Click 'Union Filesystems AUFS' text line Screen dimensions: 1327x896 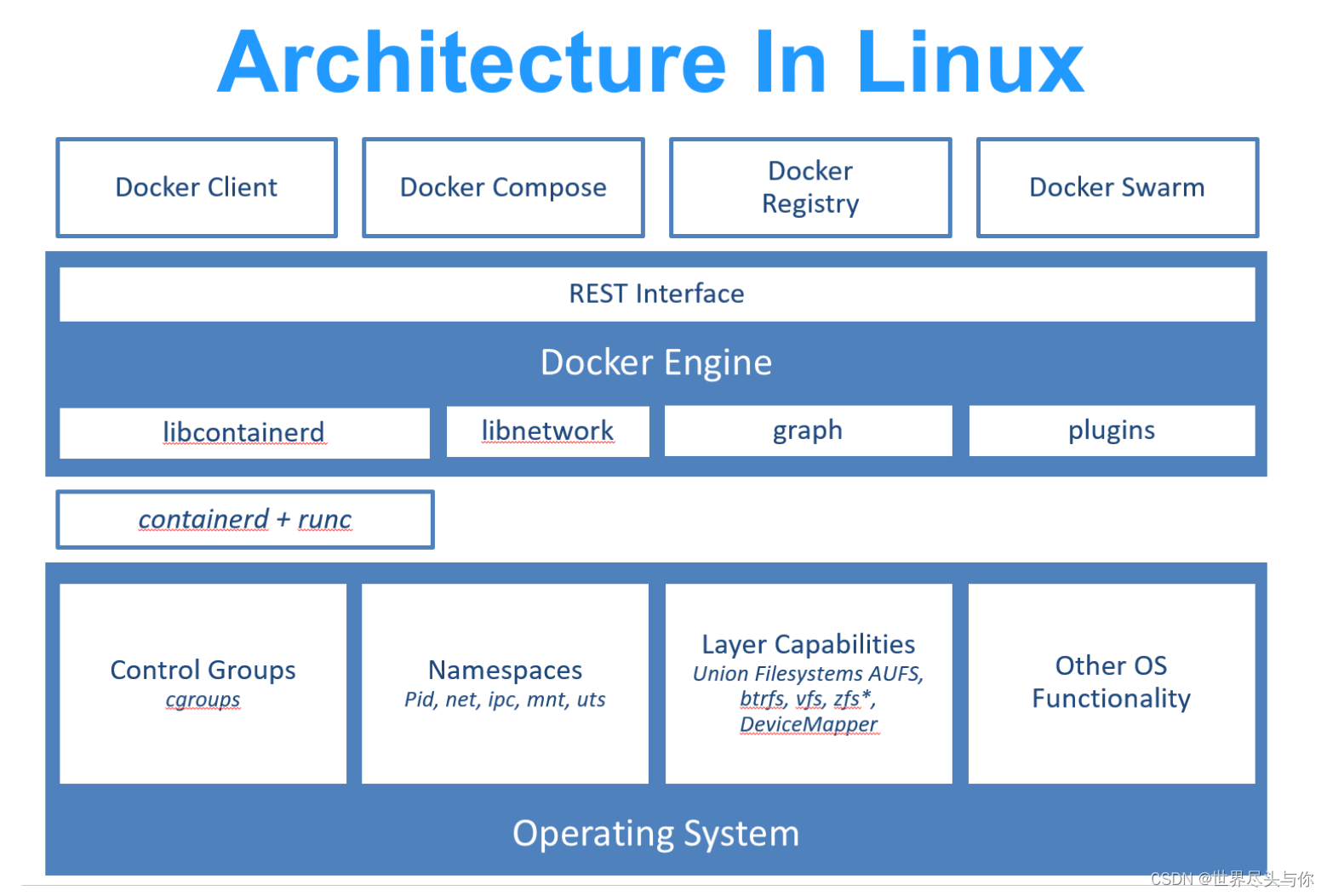point(809,674)
